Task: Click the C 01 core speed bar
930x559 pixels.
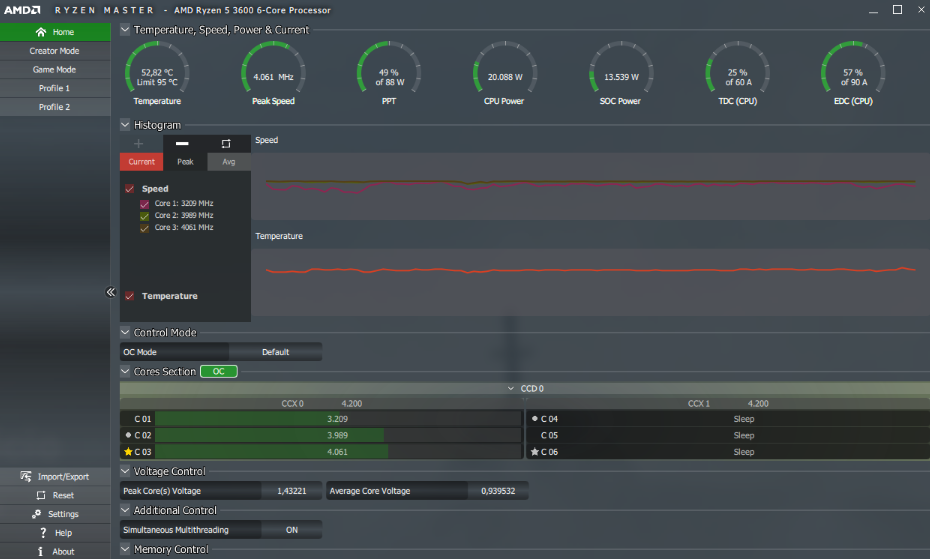Action: tap(338, 418)
